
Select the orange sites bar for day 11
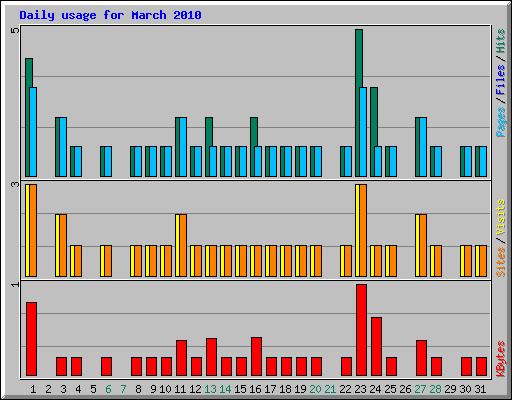pyautogui.click(x=183, y=246)
